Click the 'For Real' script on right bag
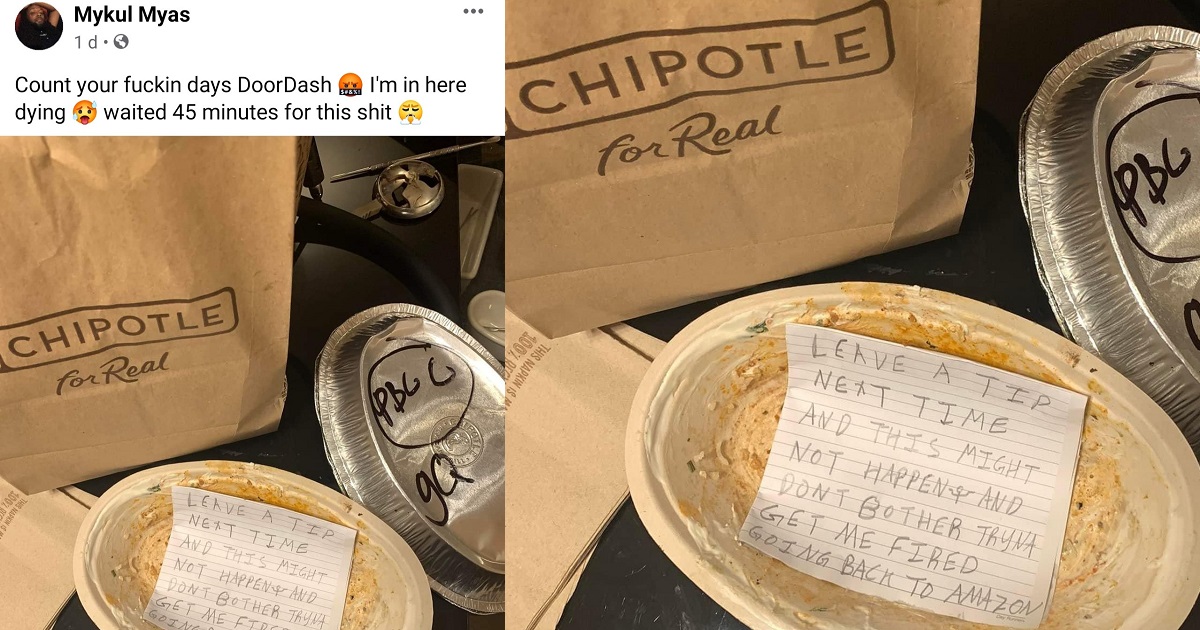This screenshot has height=630, width=1200. point(690,140)
